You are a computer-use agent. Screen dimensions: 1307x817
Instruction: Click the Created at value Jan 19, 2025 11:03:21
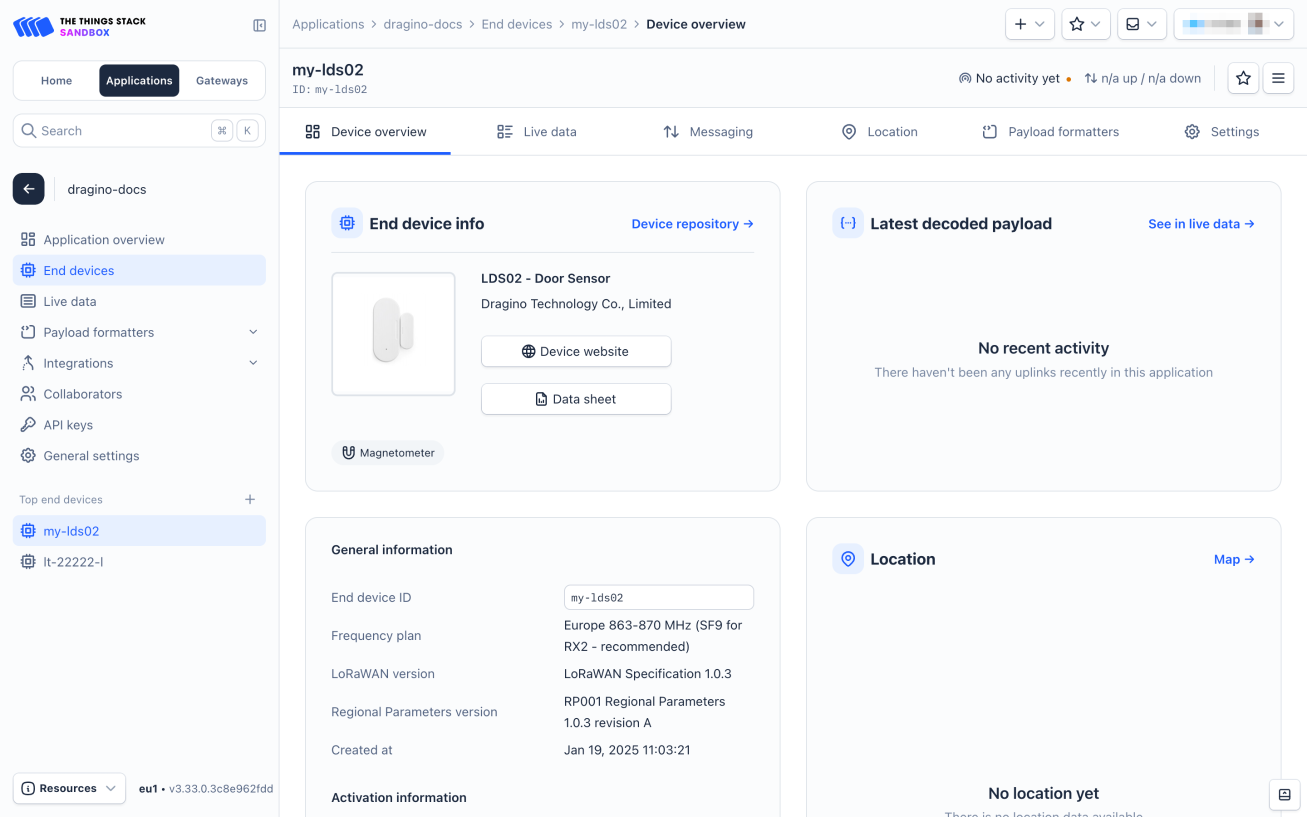pyautogui.click(x=627, y=750)
